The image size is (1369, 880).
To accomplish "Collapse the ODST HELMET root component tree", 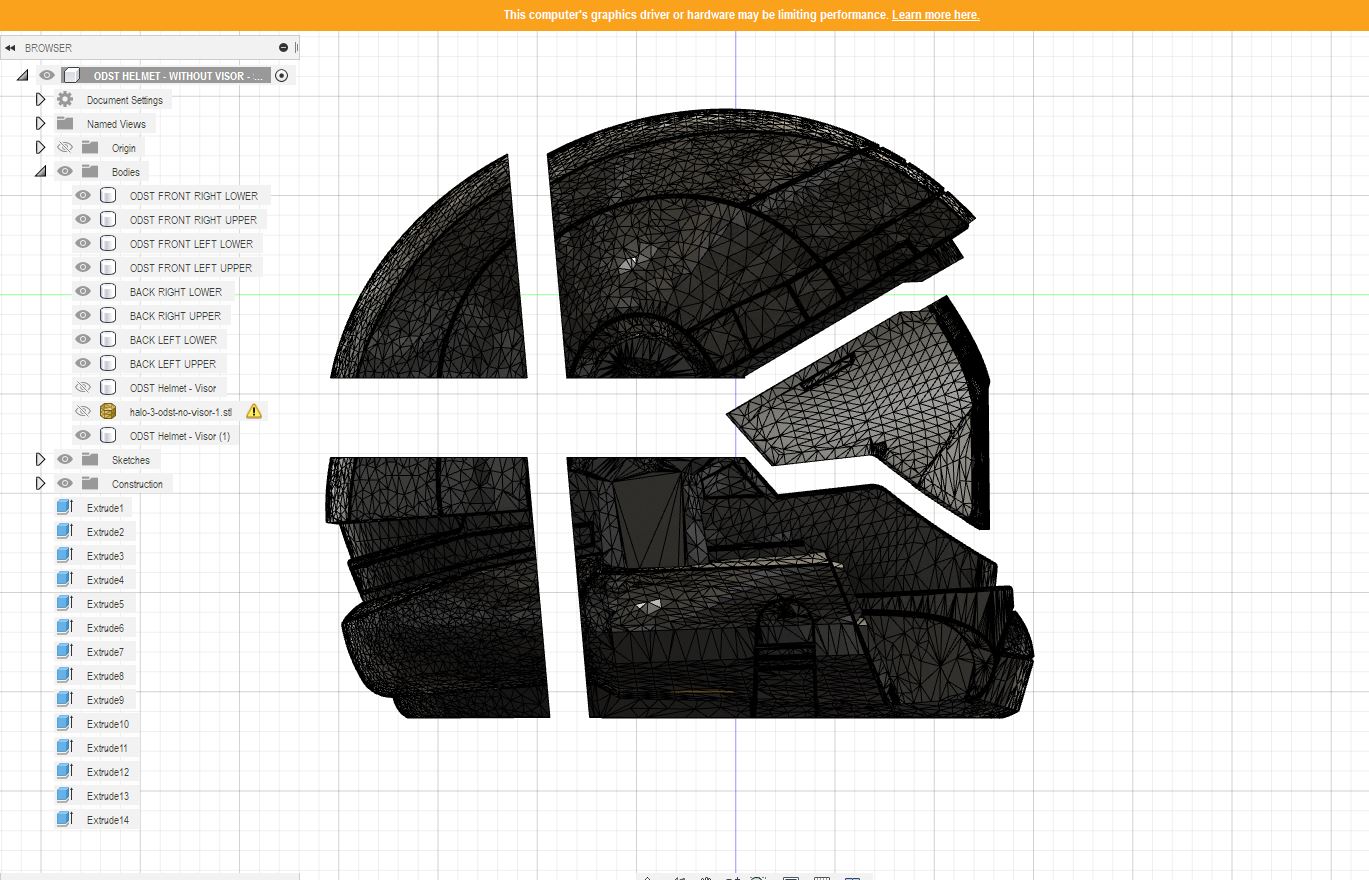I will [x=22, y=75].
